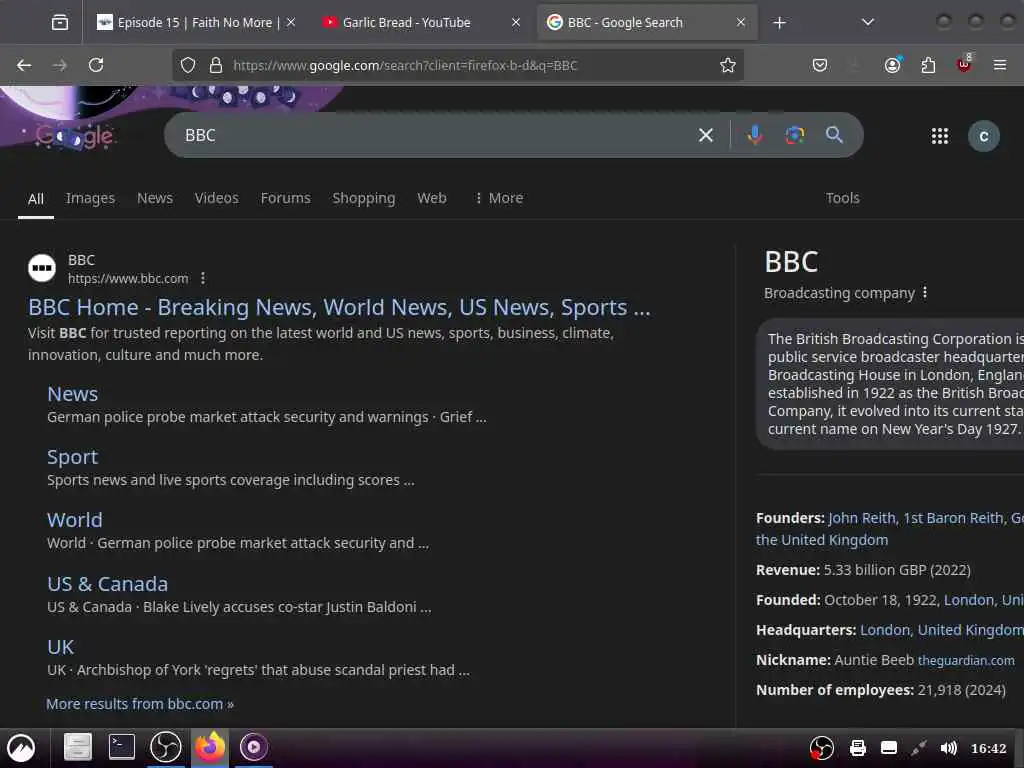
Task: Close the Garlic Bread YouTube tab
Action: tap(516, 23)
